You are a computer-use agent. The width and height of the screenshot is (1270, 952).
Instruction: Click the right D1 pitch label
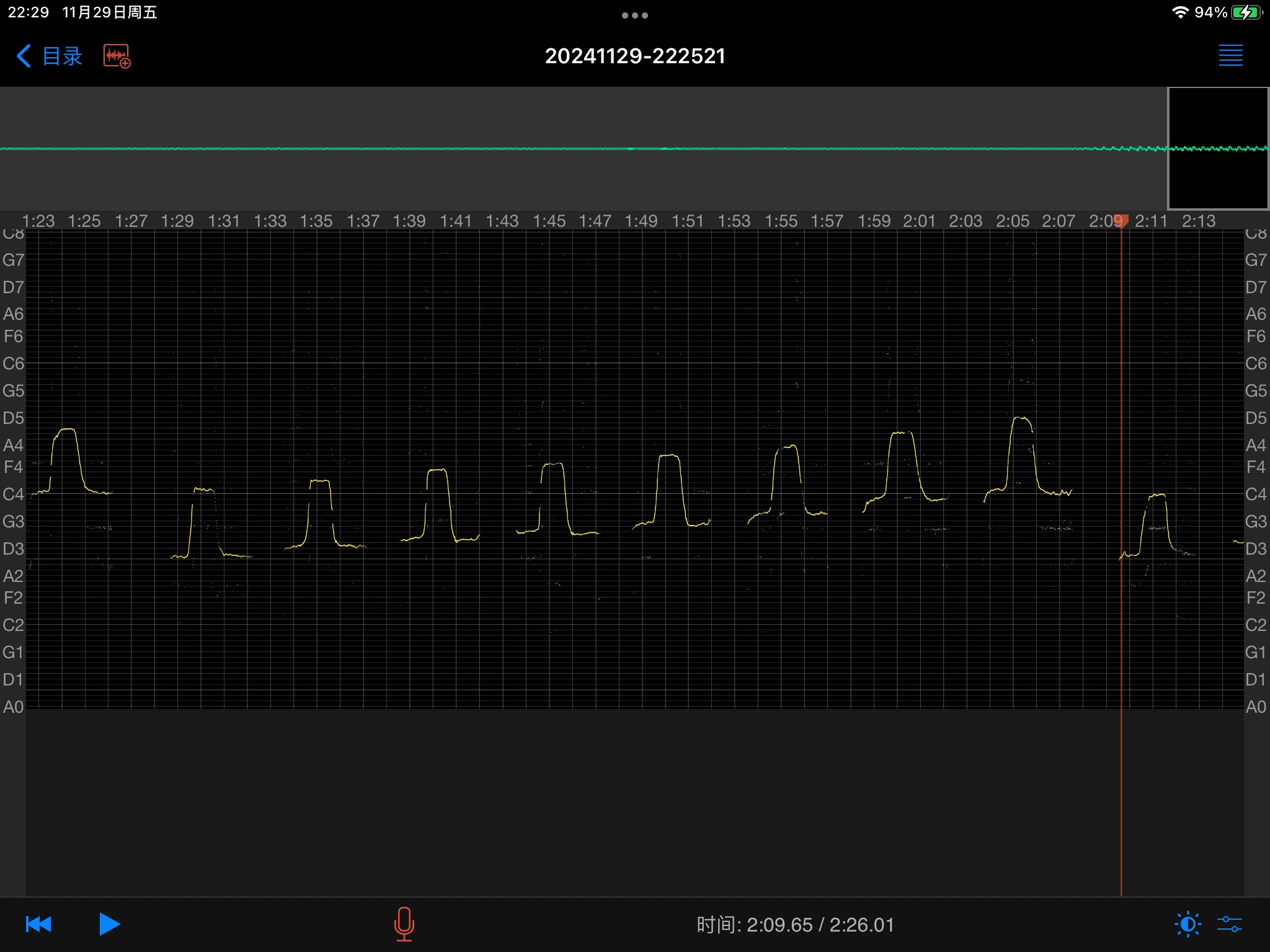pyautogui.click(x=1256, y=680)
